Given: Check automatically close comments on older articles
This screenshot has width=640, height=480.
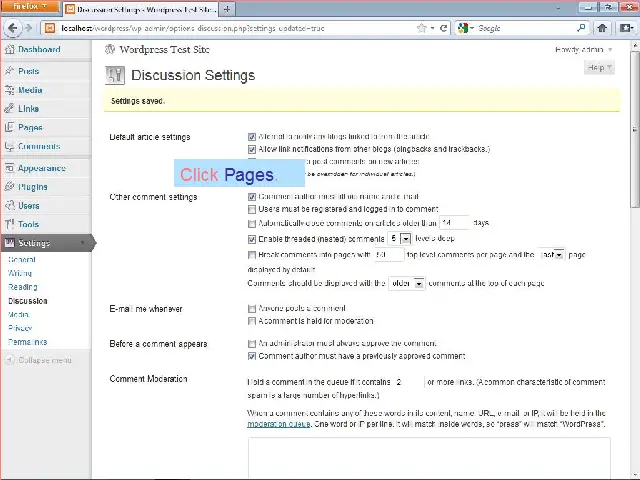Looking at the screenshot, I should (252, 224).
